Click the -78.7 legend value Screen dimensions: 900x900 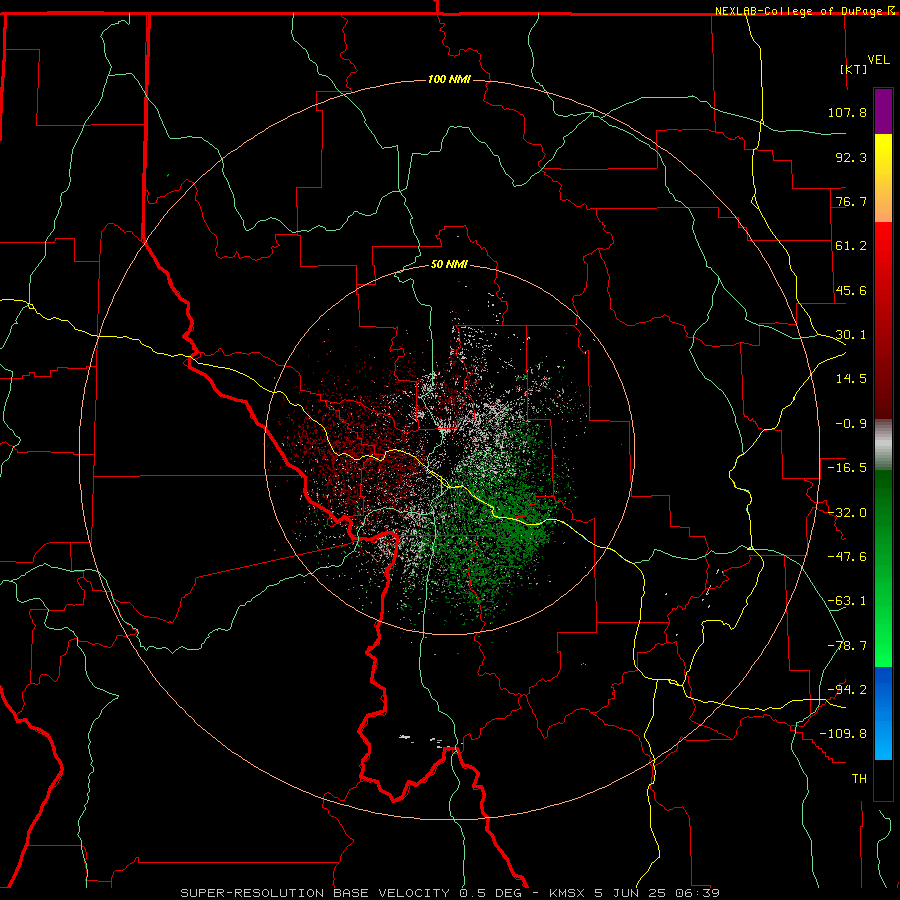coord(847,645)
